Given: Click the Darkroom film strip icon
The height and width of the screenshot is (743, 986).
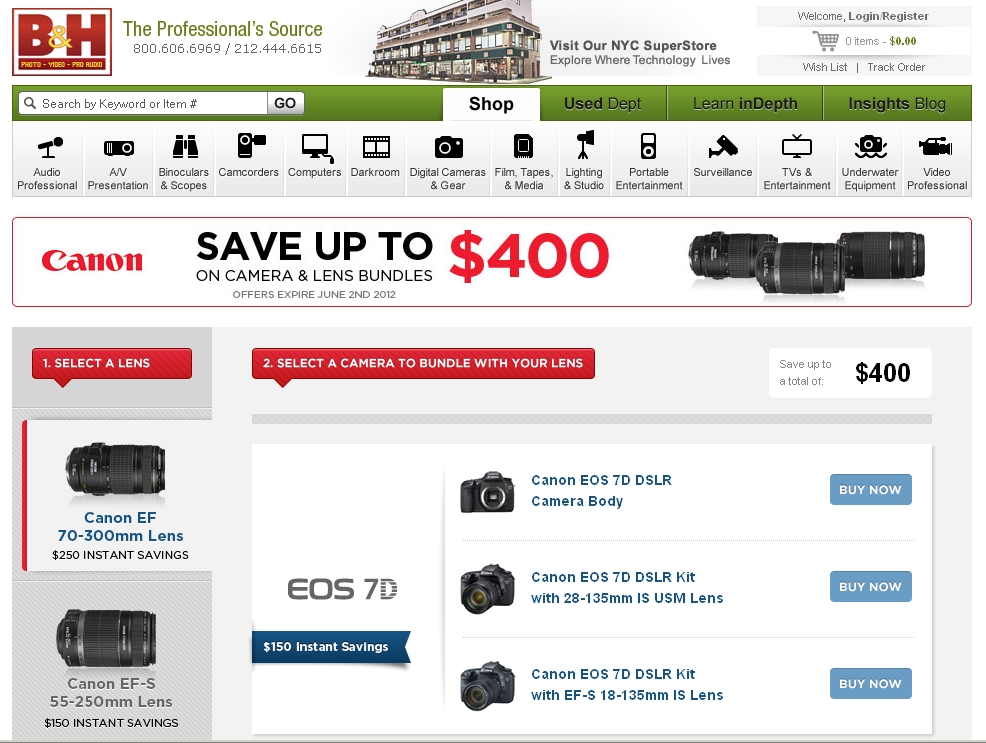Looking at the screenshot, I should 376,147.
